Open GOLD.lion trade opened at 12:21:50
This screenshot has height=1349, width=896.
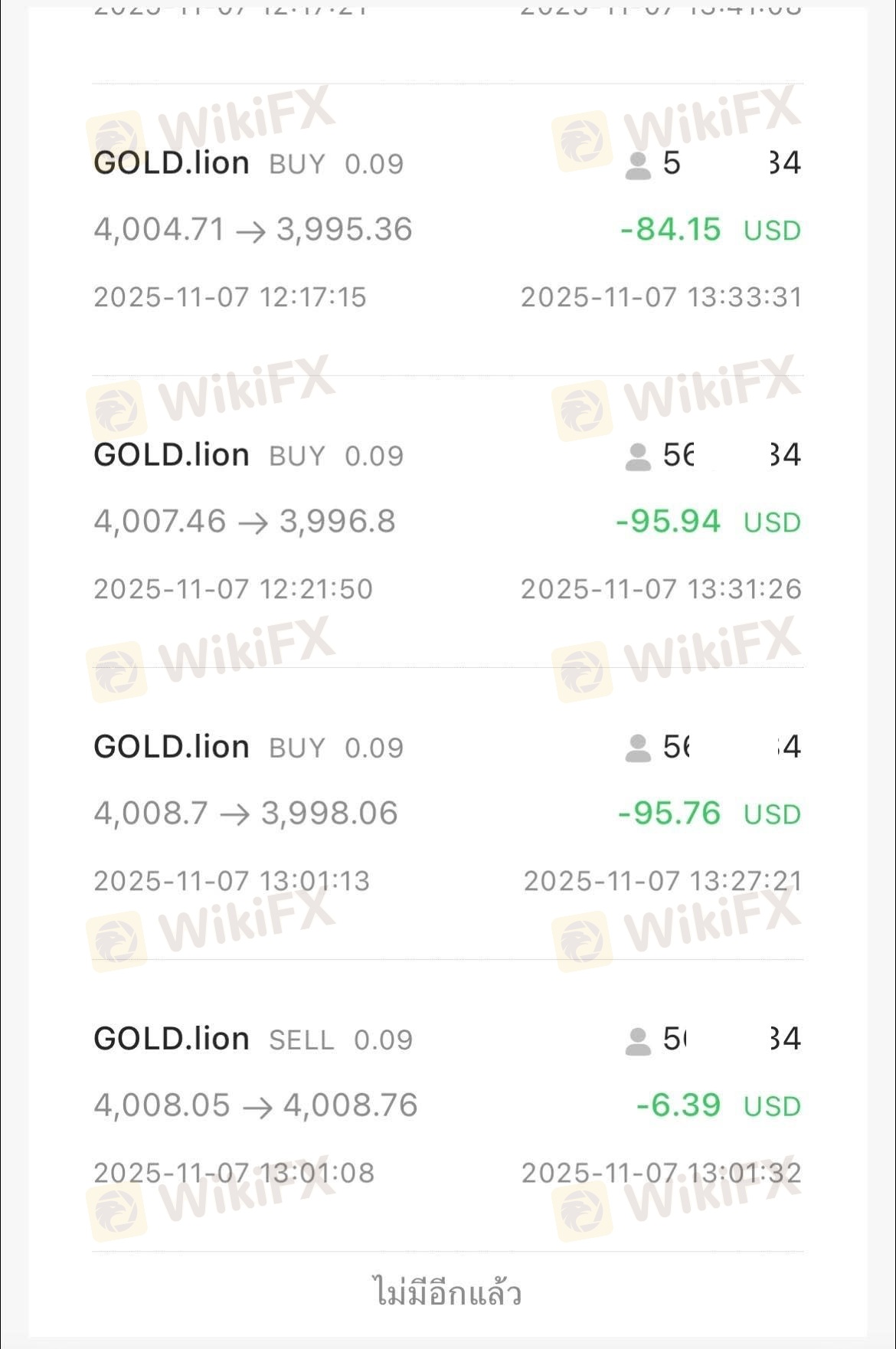[x=172, y=455]
